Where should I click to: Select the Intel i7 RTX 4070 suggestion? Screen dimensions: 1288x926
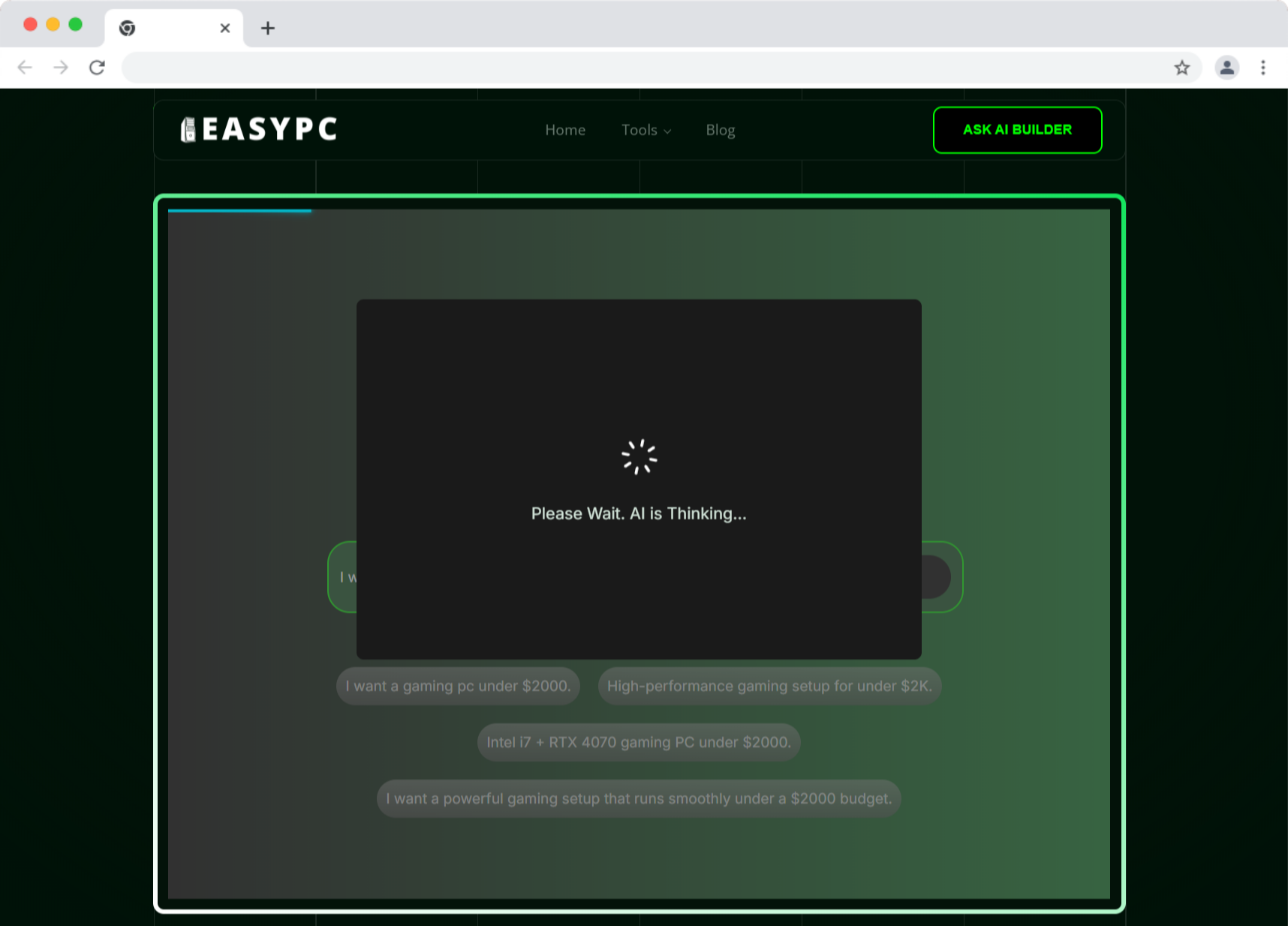(639, 741)
